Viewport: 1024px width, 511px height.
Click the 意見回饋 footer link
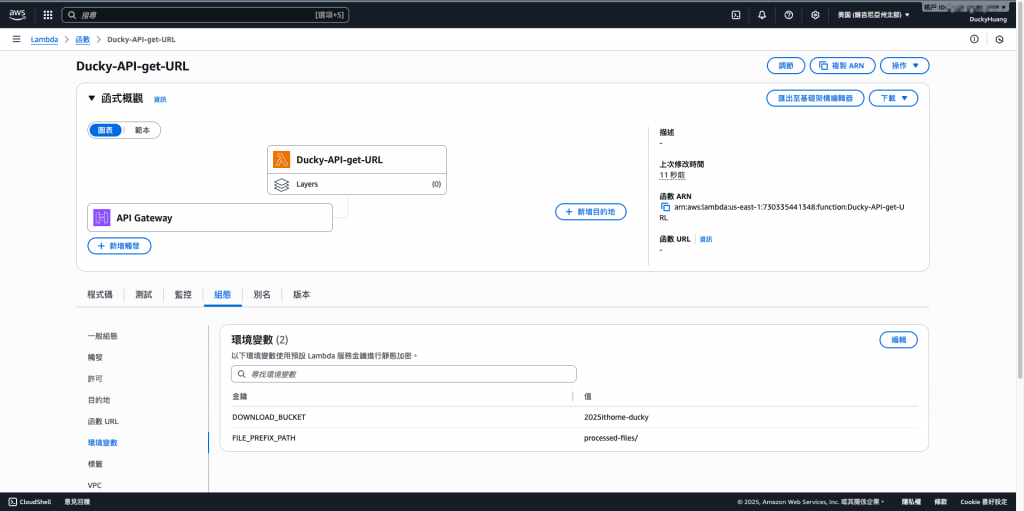[77, 502]
